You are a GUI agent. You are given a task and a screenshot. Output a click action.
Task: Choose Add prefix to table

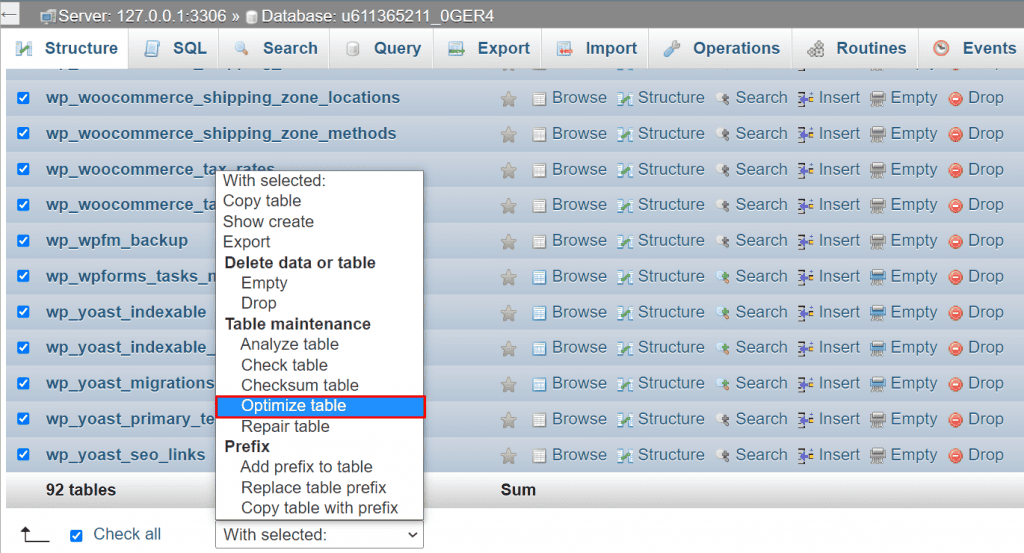306,467
